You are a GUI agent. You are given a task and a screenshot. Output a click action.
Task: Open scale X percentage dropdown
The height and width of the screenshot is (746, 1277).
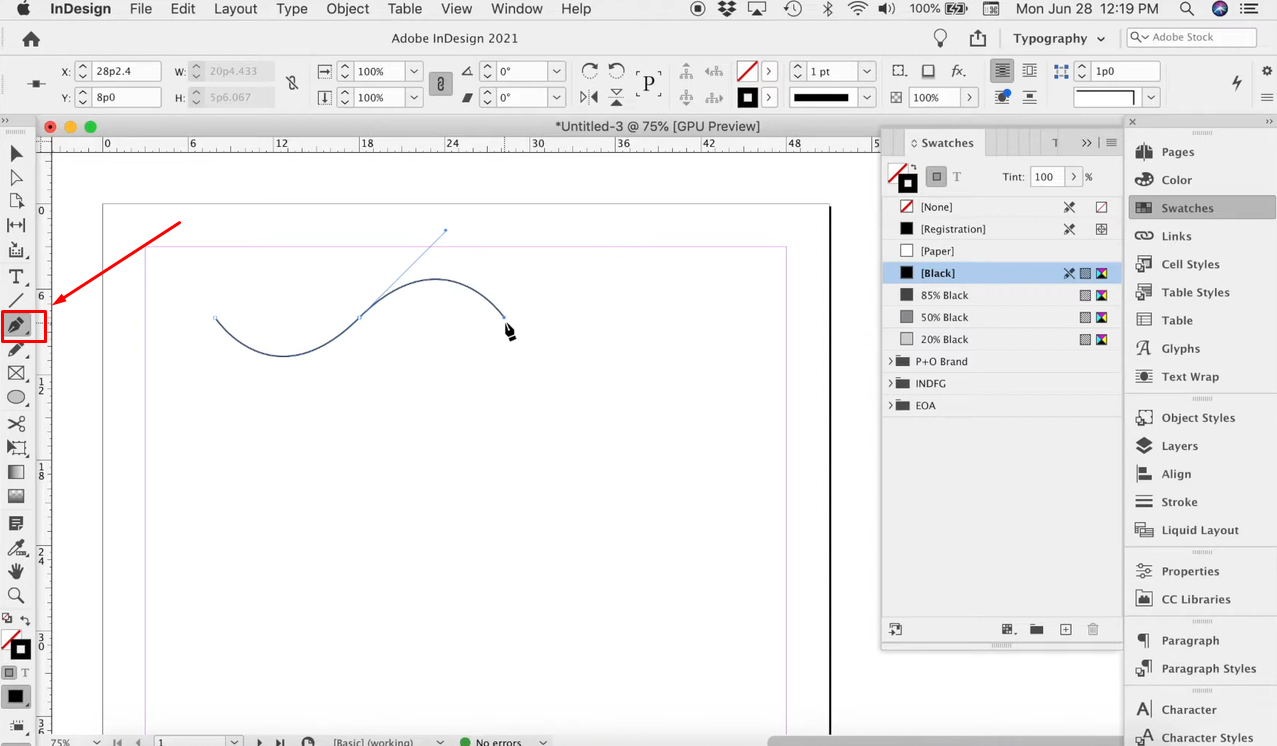(414, 71)
